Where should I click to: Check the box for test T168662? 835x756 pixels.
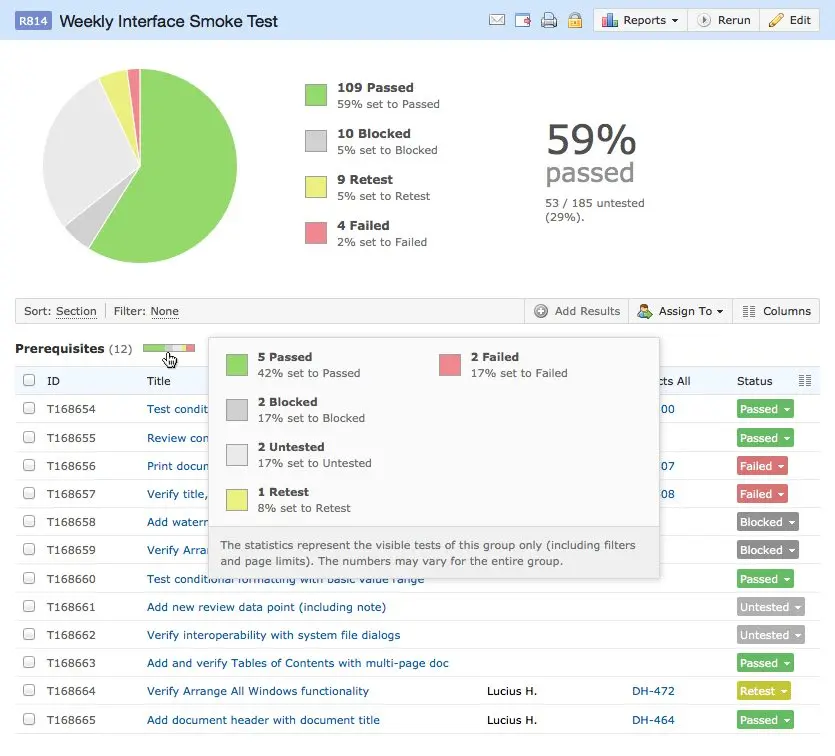29,634
